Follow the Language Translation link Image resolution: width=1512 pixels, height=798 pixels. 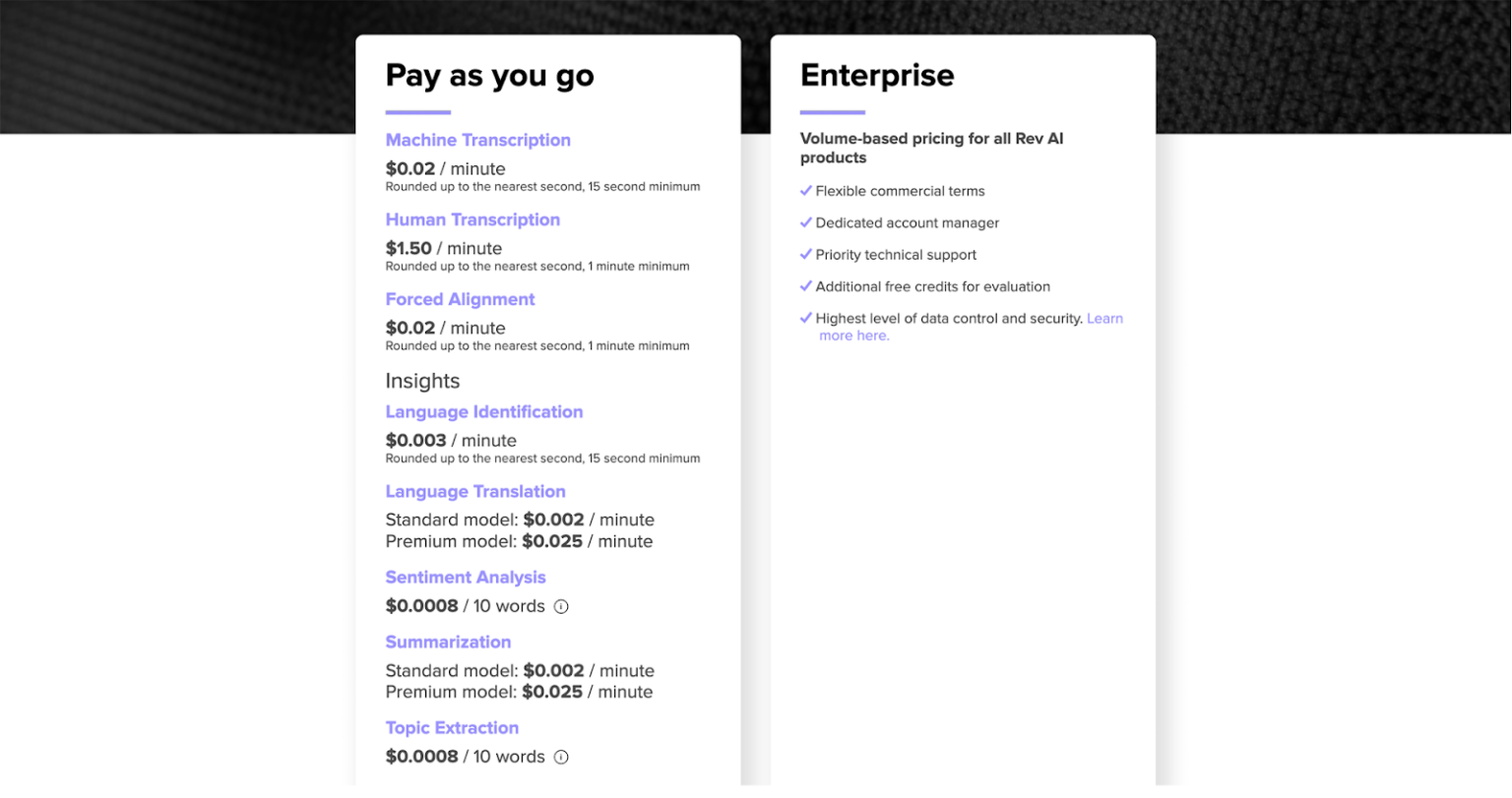(475, 492)
